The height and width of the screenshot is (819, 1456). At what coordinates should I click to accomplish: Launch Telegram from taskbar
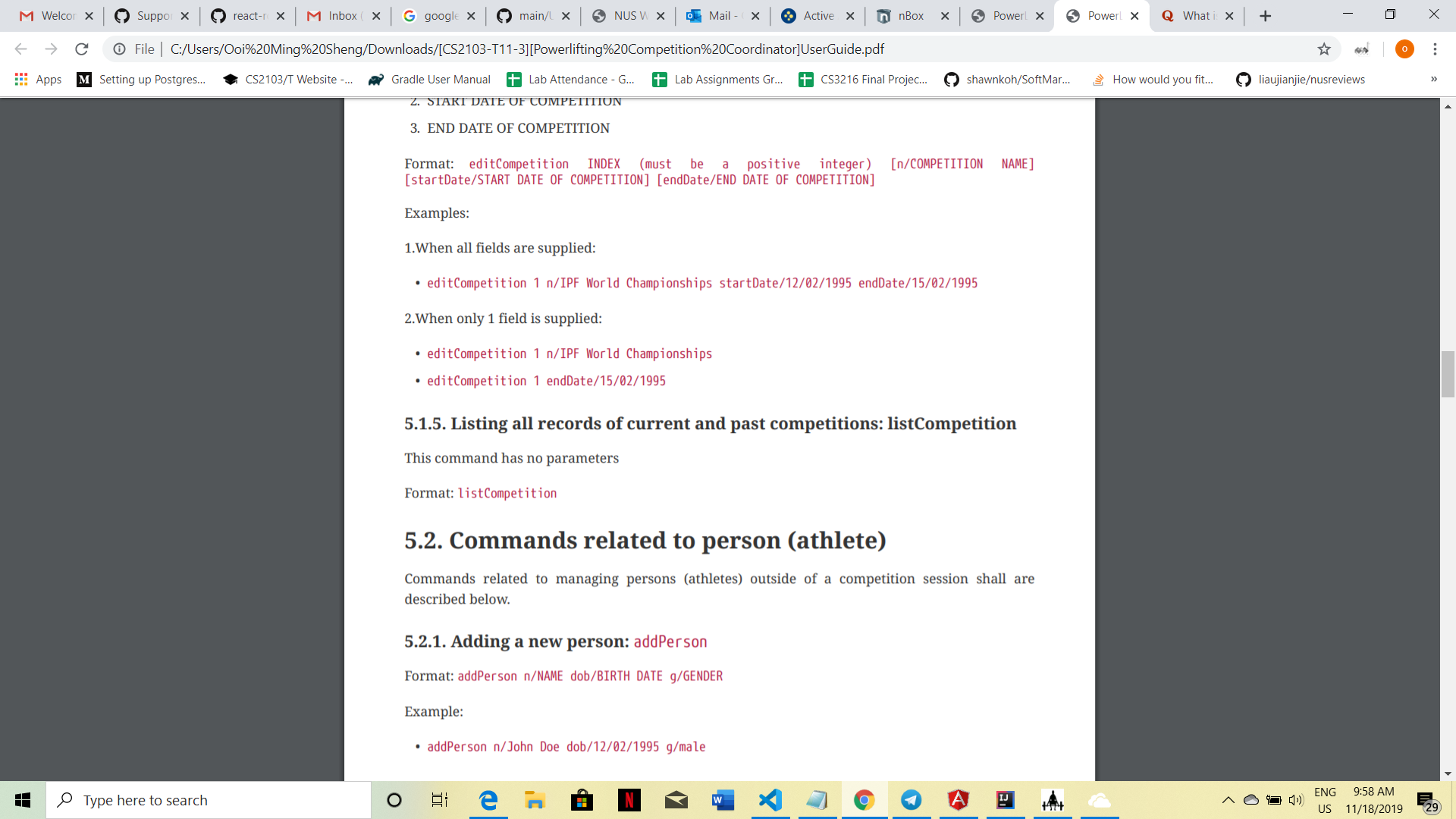point(911,800)
